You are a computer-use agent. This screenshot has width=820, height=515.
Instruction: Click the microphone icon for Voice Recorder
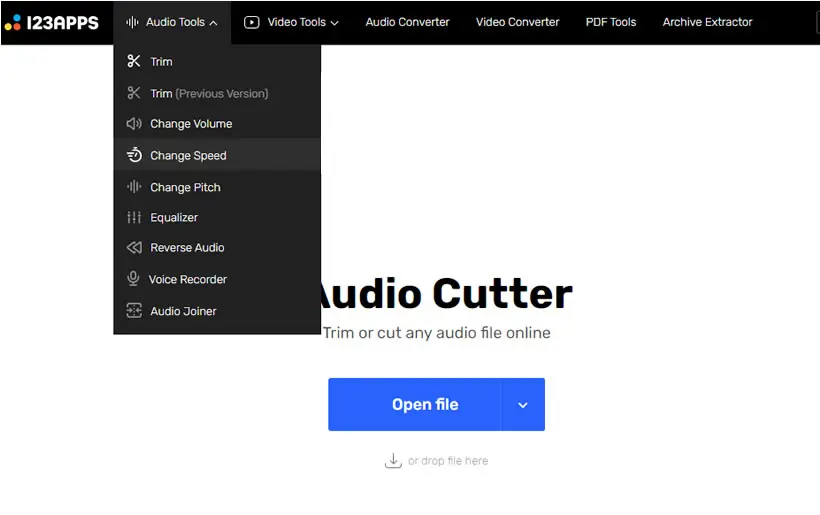(x=133, y=279)
